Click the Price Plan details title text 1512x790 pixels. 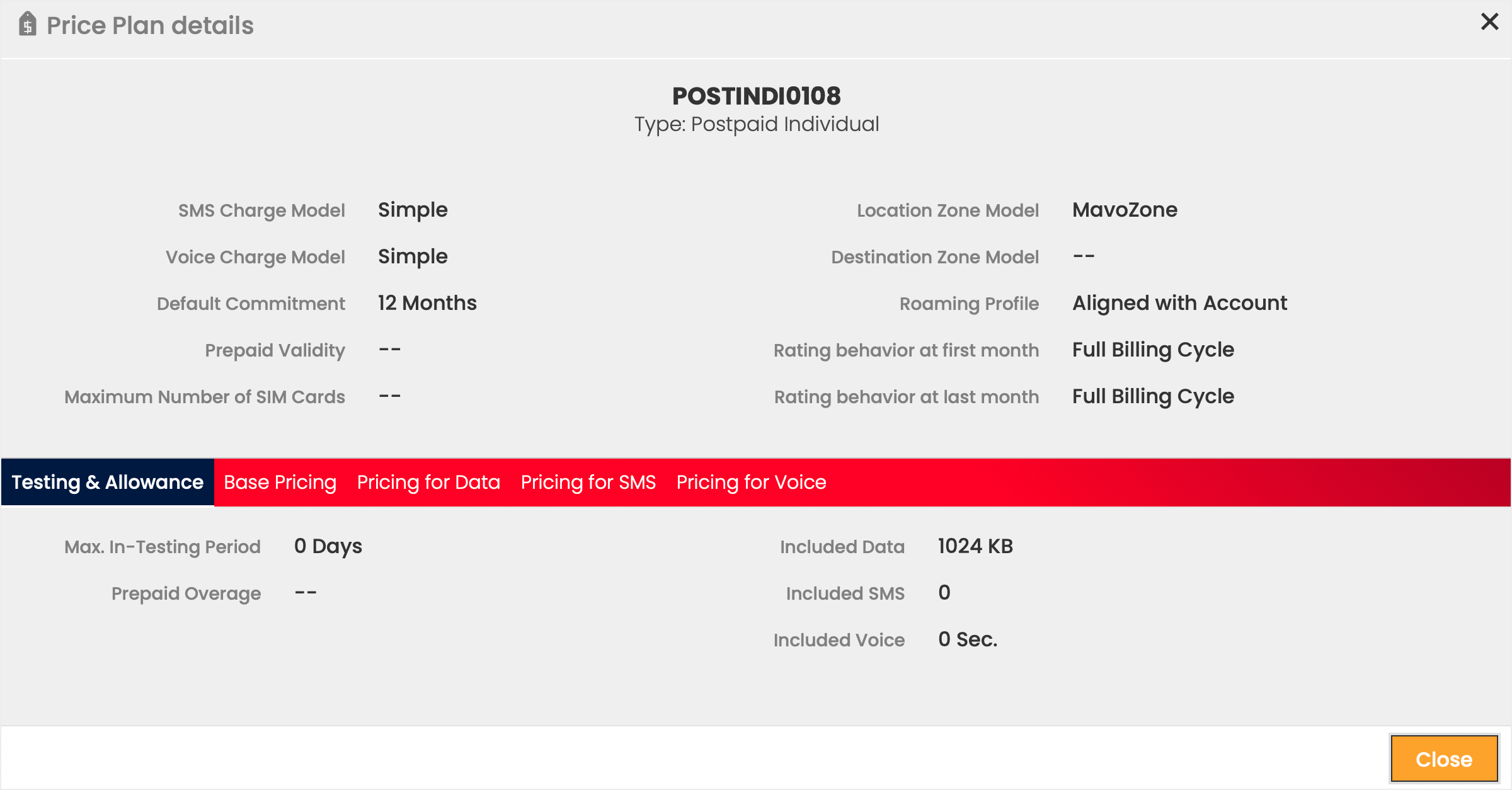coord(150,26)
